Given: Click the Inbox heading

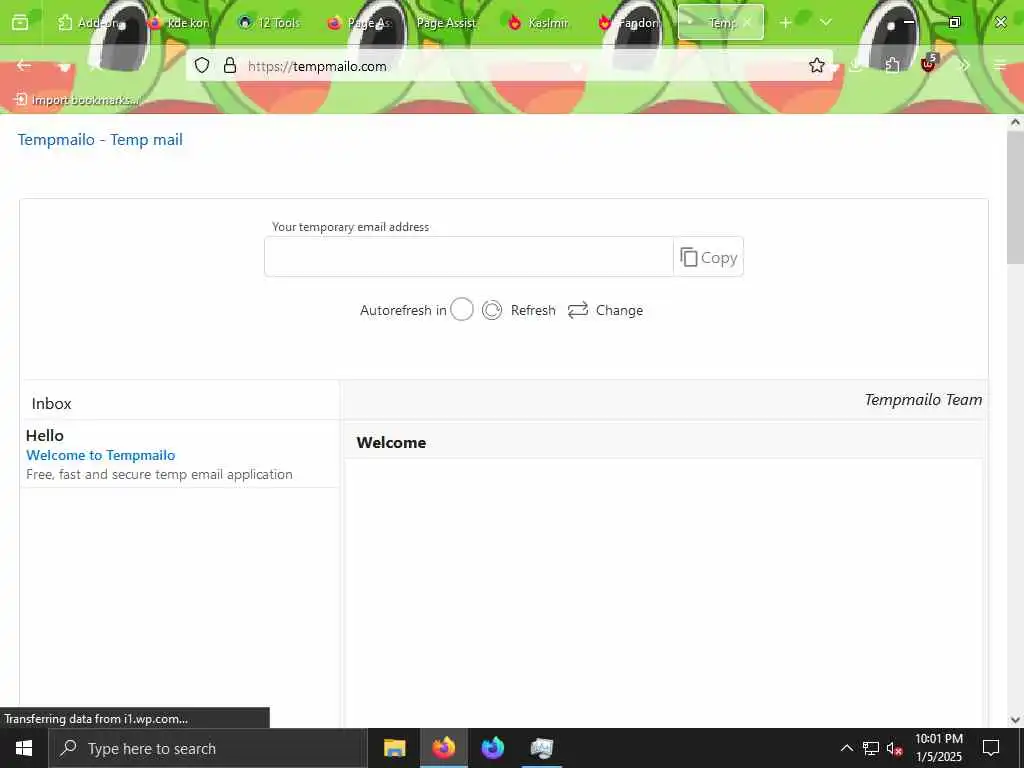Looking at the screenshot, I should (52, 404).
